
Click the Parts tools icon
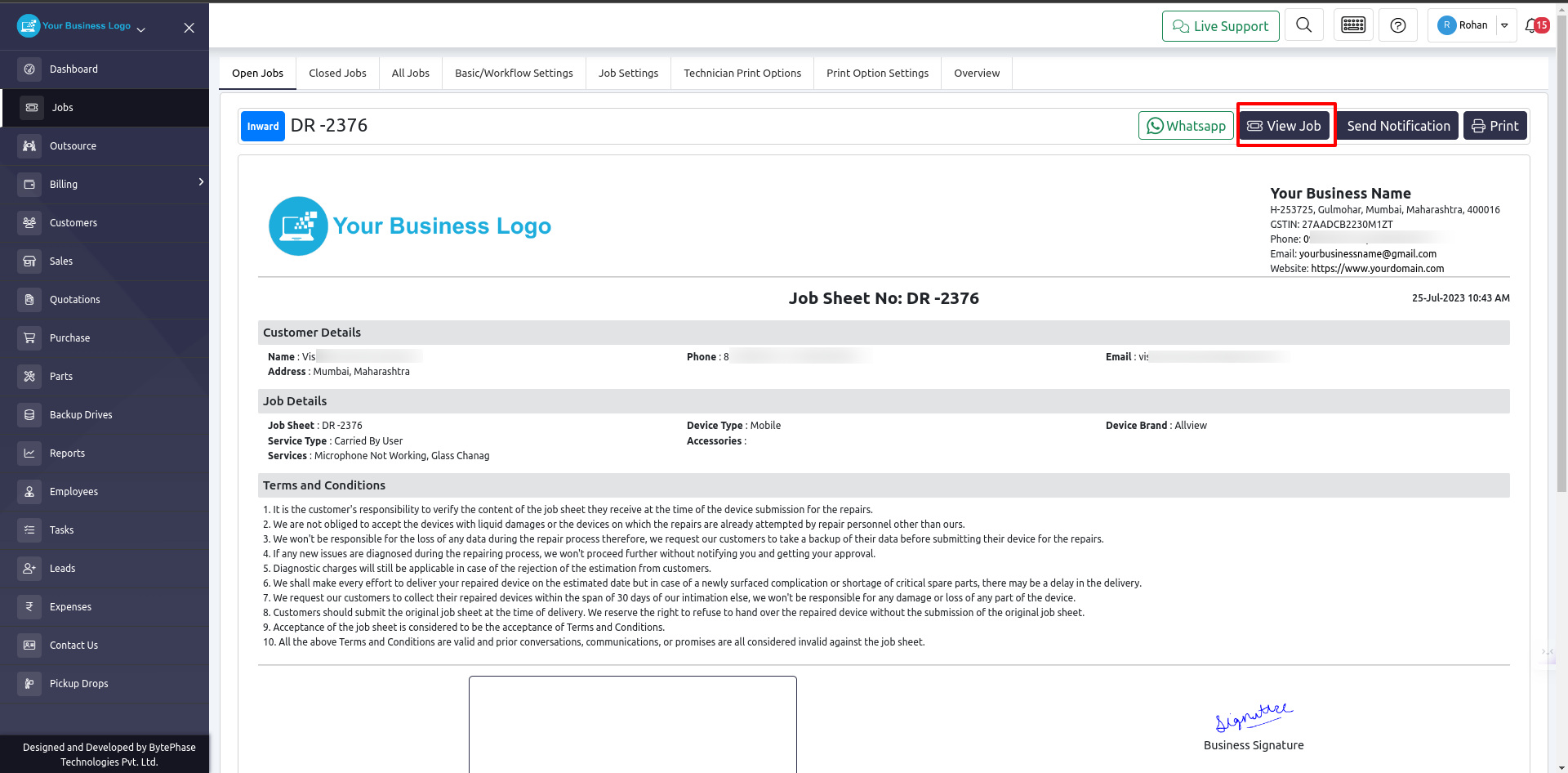tap(29, 377)
